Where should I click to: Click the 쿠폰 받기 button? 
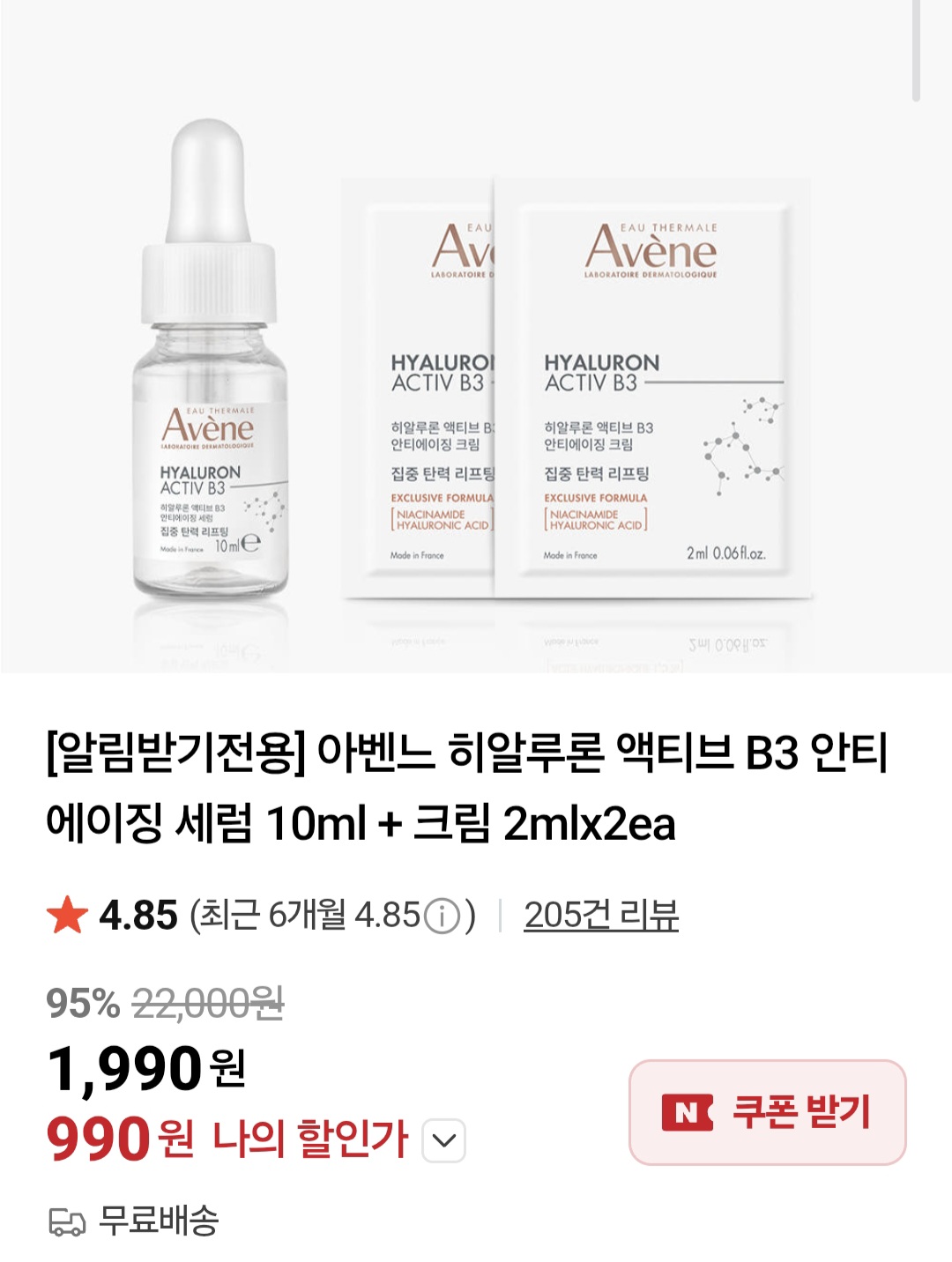pyautogui.click(x=767, y=1112)
